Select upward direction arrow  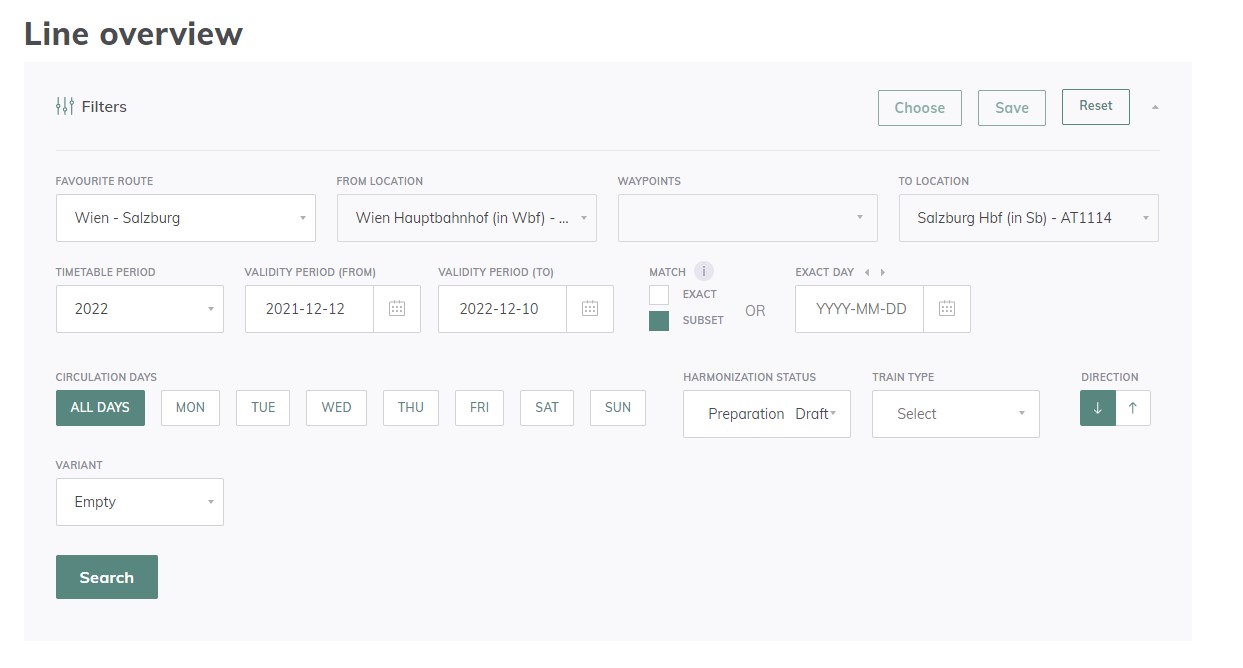pos(1133,408)
